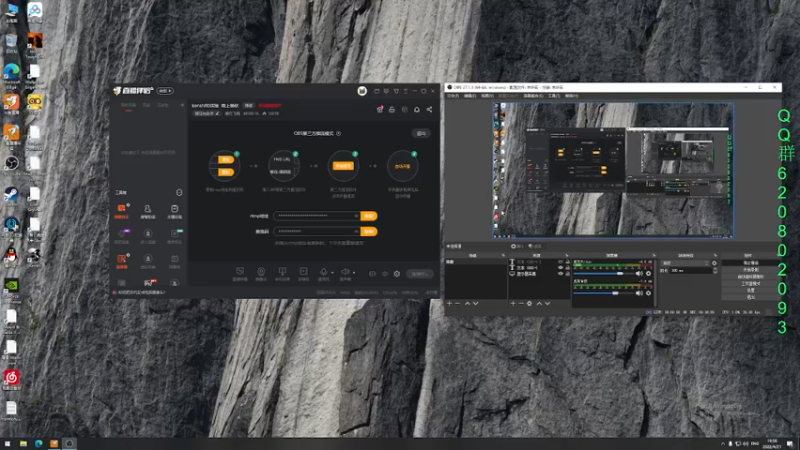Click the second button in OBS controls panel
Image resolution: width=800 pixels, height=450 pixels.
point(751,269)
